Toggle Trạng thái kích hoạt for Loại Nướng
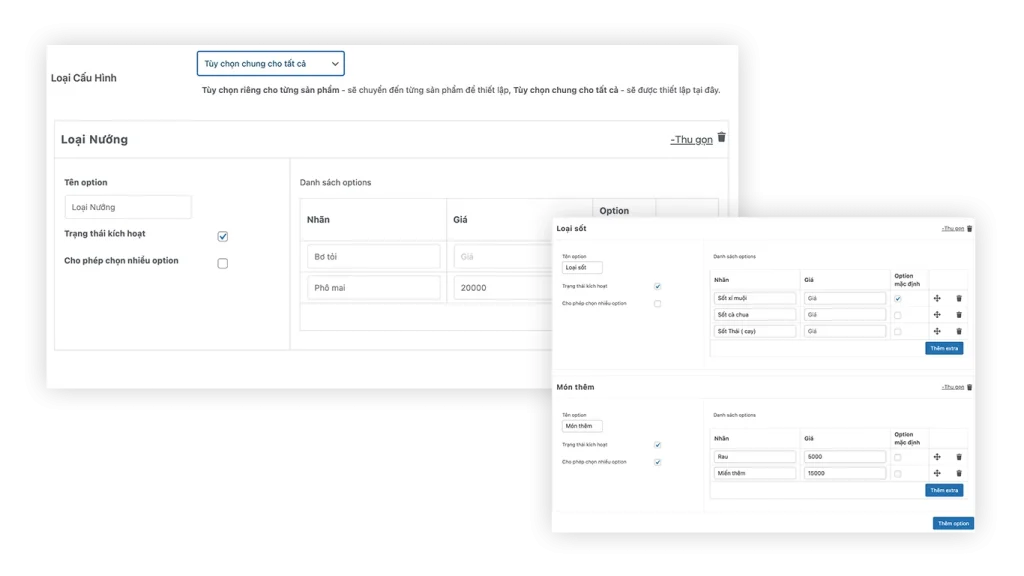1024x576 pixels. click(222, 236)
